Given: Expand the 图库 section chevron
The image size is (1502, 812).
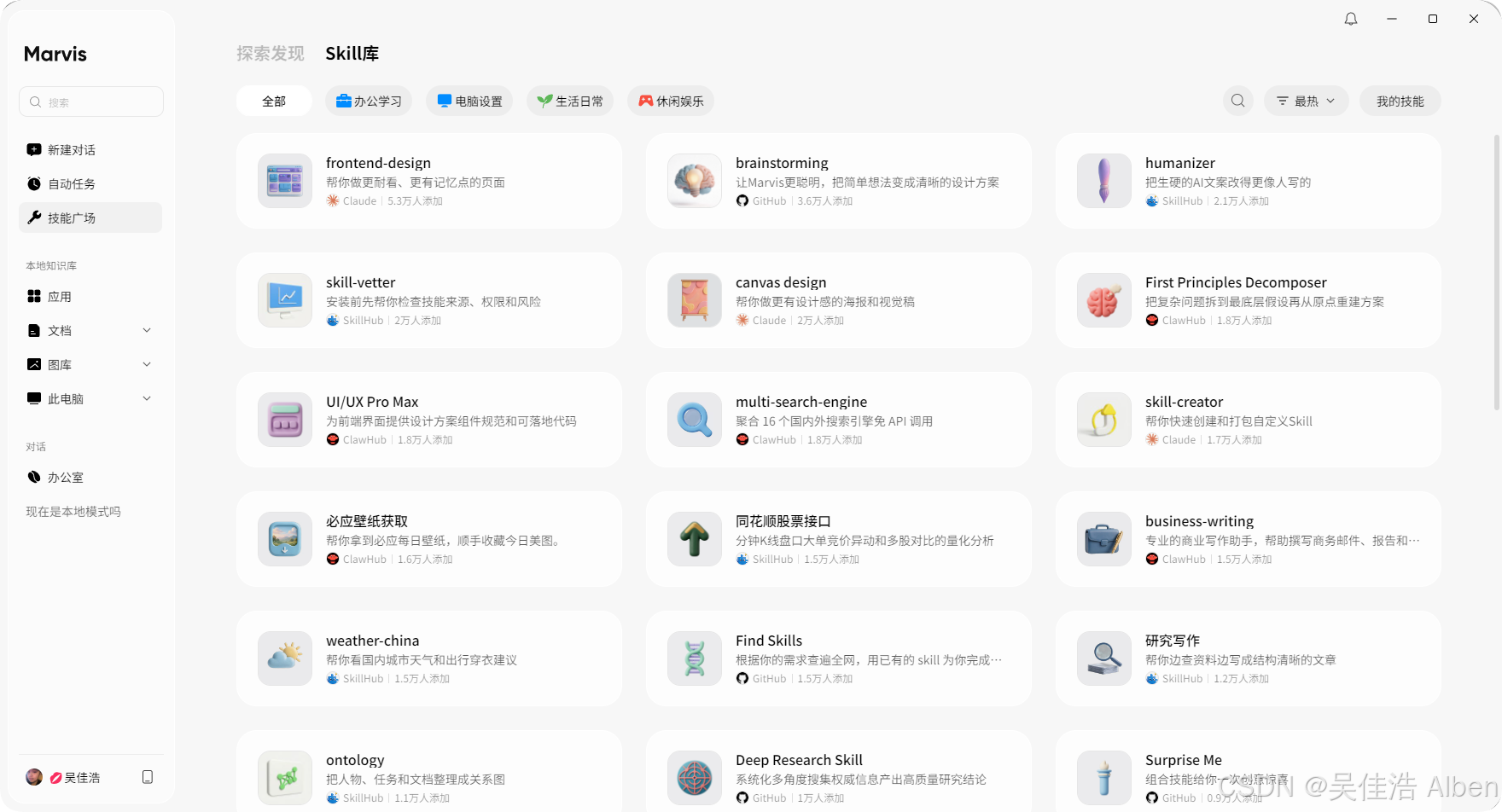Looking at the screenshot, I should pyautogui.click(x=147, y=364).
